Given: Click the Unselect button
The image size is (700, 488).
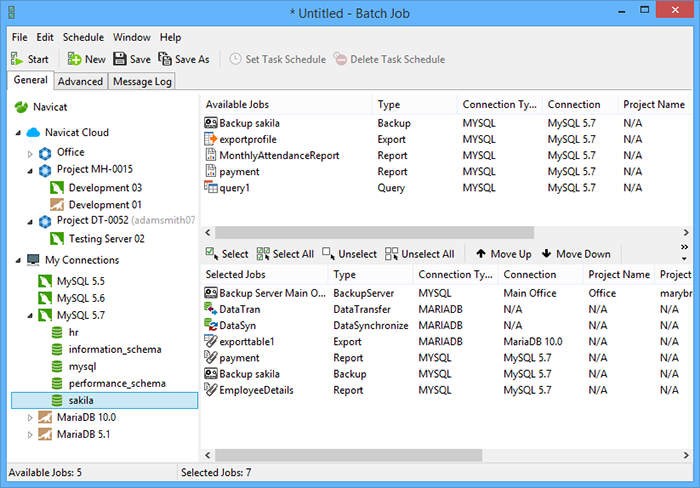Looking at the screenshot, I should (350, 254).
